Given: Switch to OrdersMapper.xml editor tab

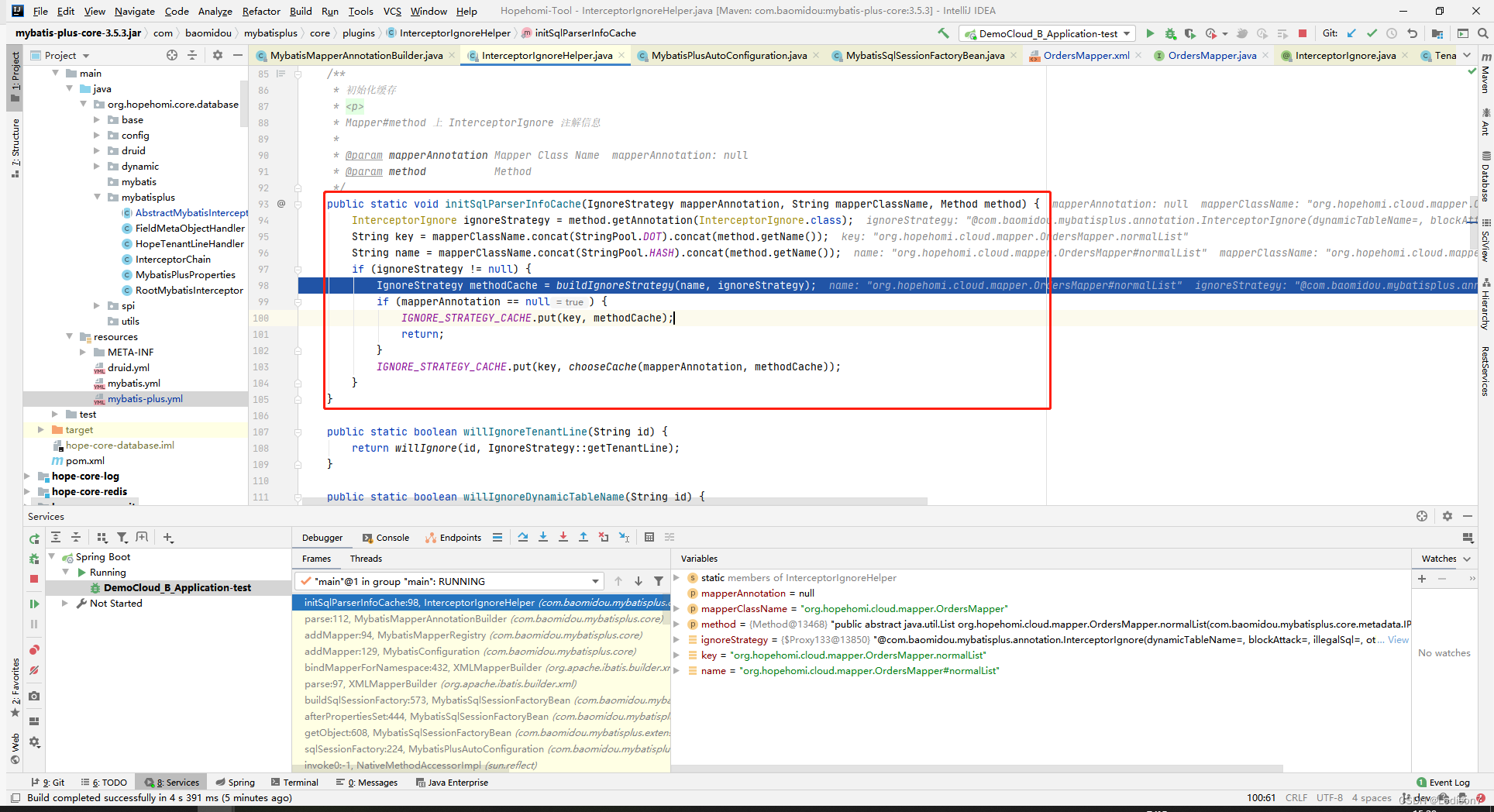Looking at the screenshot, I should 1086,55.
